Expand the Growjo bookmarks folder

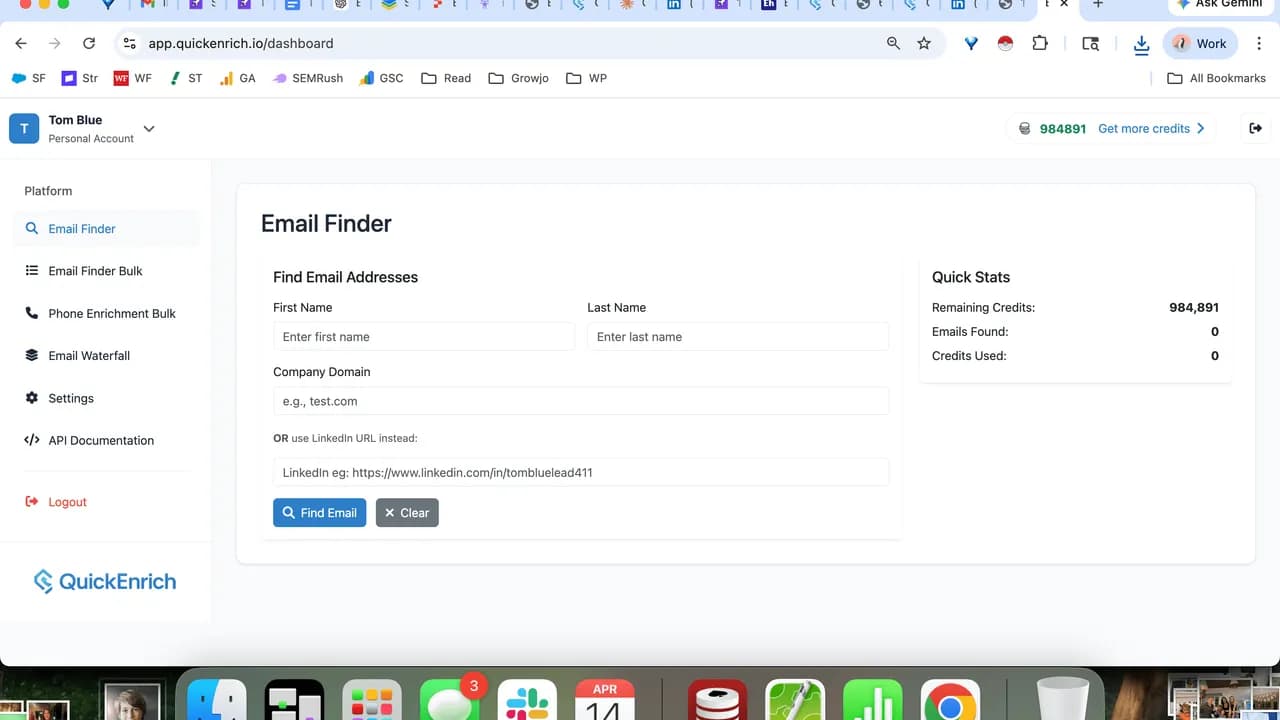518,78
